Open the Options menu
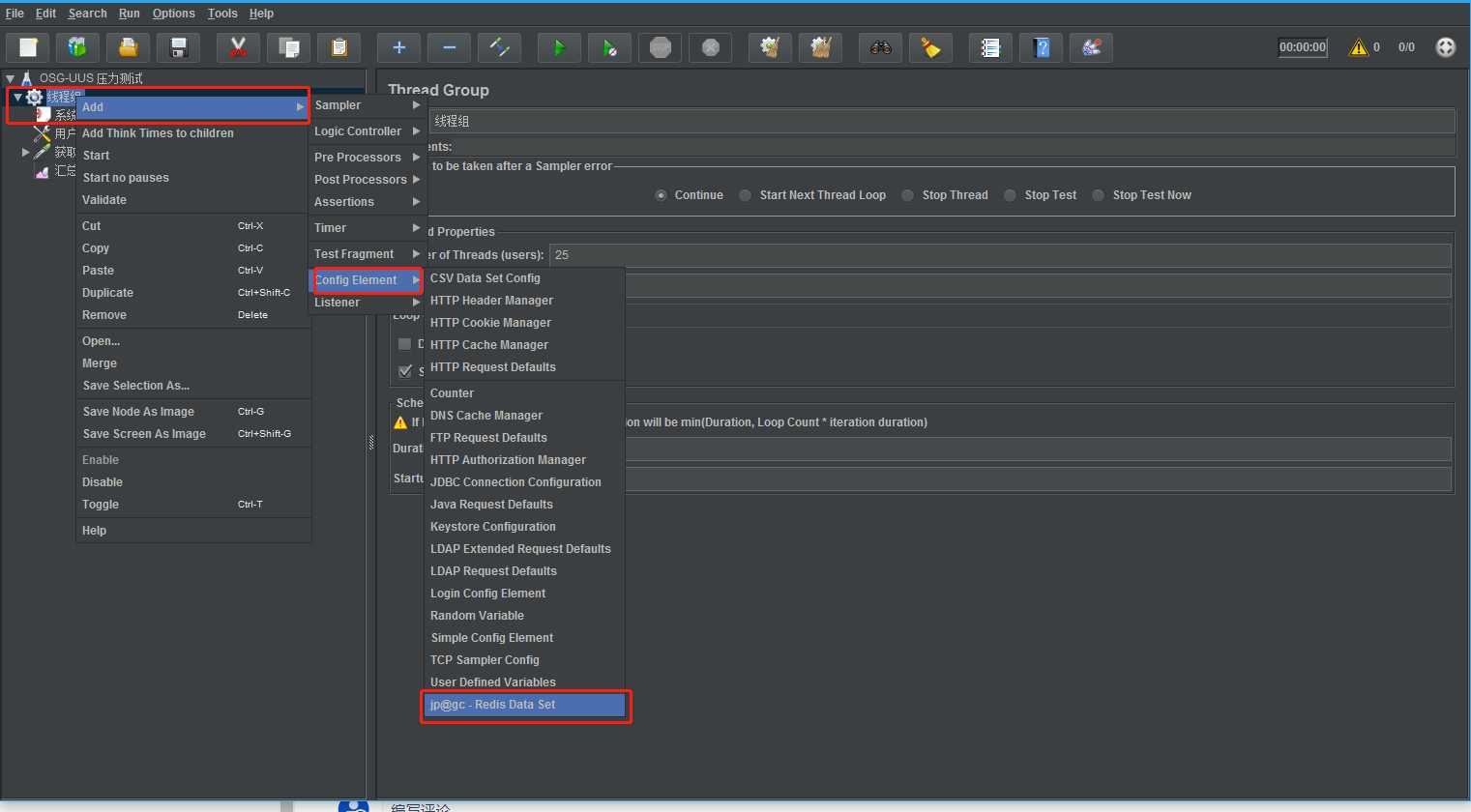Image resolution: width=1471 pixels, height=812 pixels. coord(174,14)
